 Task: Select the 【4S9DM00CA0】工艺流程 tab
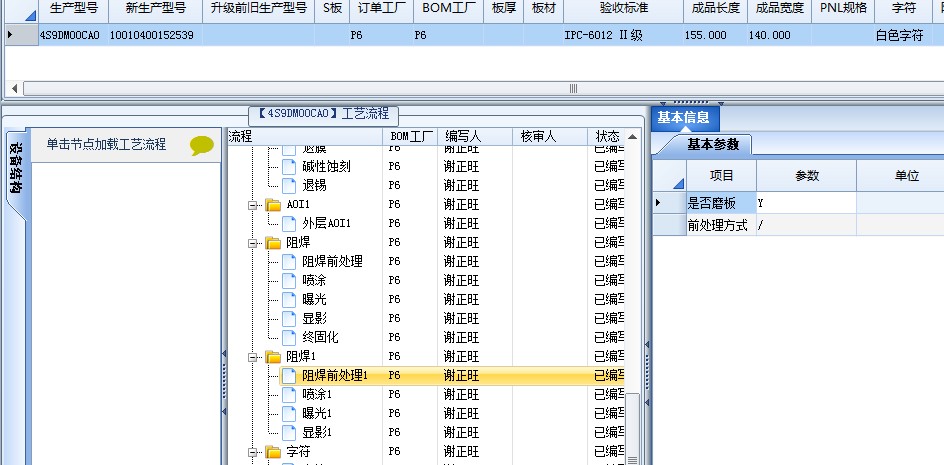point(323,114)
